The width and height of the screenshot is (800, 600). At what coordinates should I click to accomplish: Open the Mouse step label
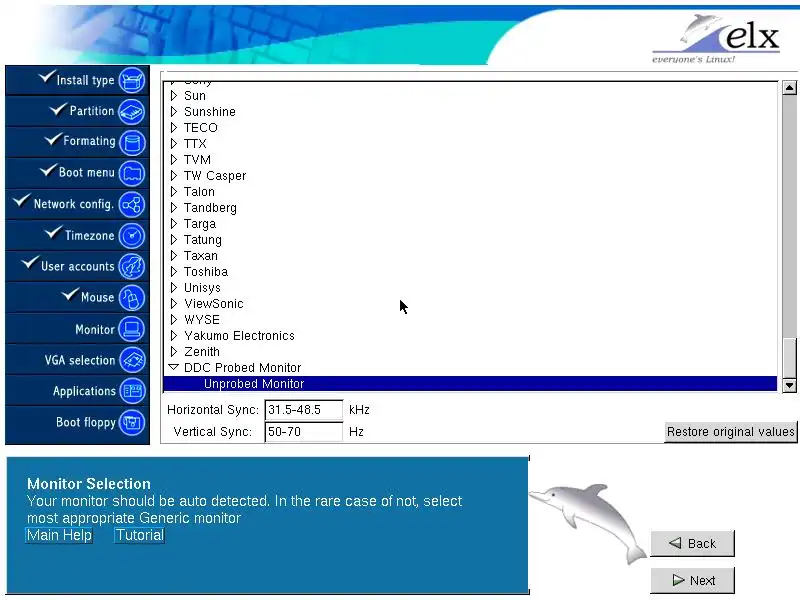(97, 297)
